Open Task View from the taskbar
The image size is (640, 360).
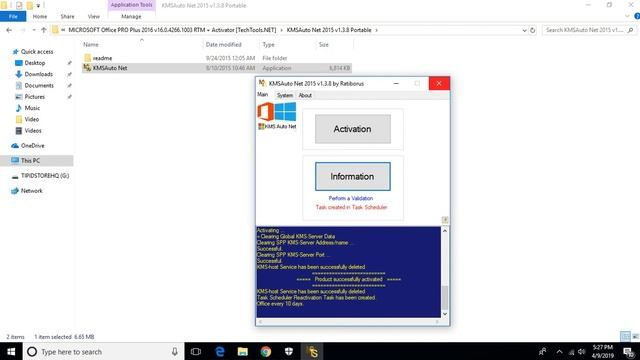[196, 351]
